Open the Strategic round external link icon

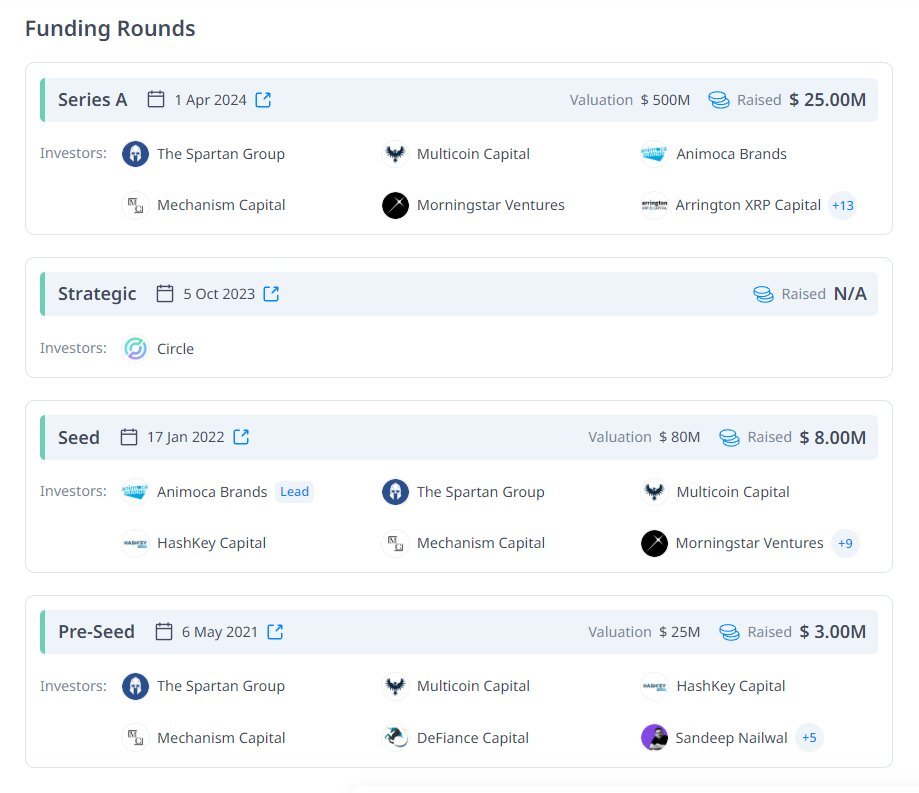(271, 294)
